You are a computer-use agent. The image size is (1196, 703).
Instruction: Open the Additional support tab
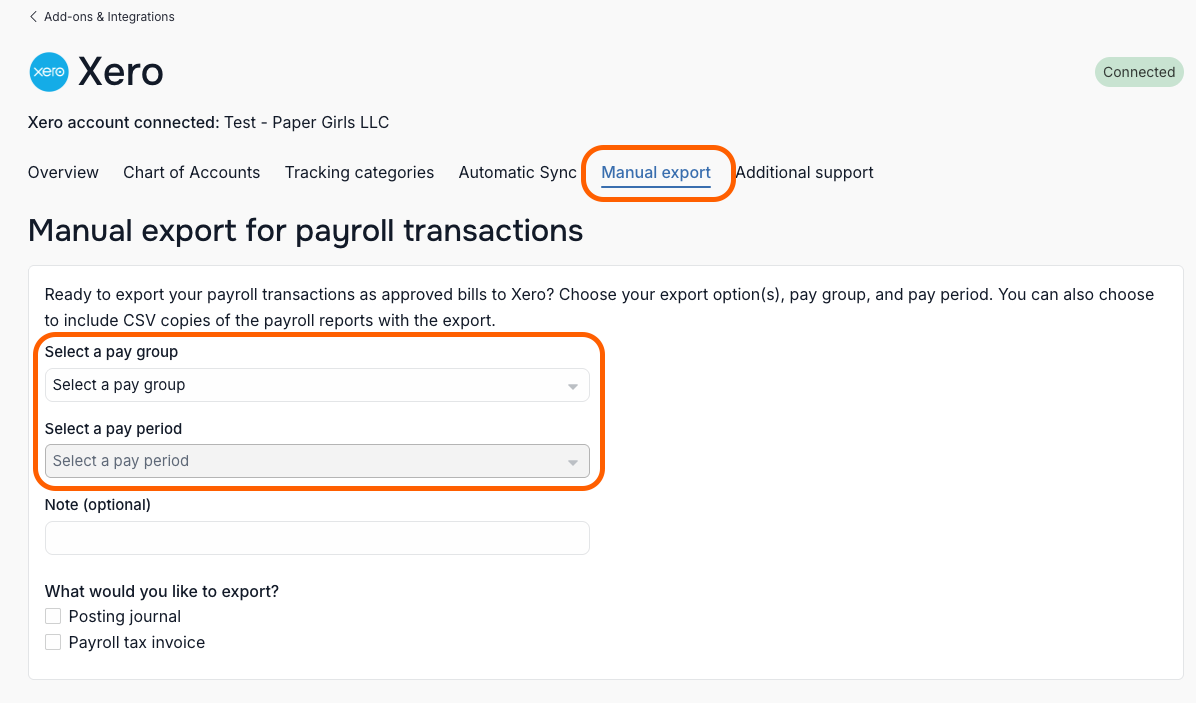click(805, 172)
